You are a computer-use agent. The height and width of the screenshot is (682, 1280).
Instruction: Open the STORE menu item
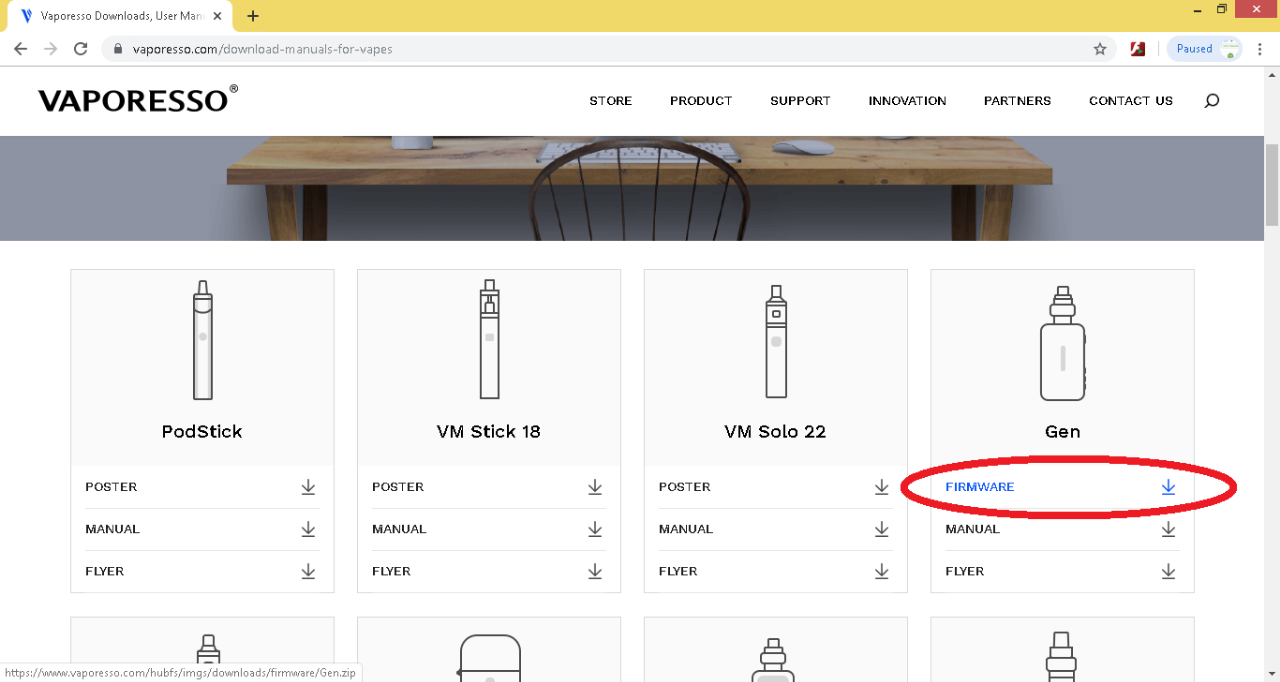coord(610,100)
